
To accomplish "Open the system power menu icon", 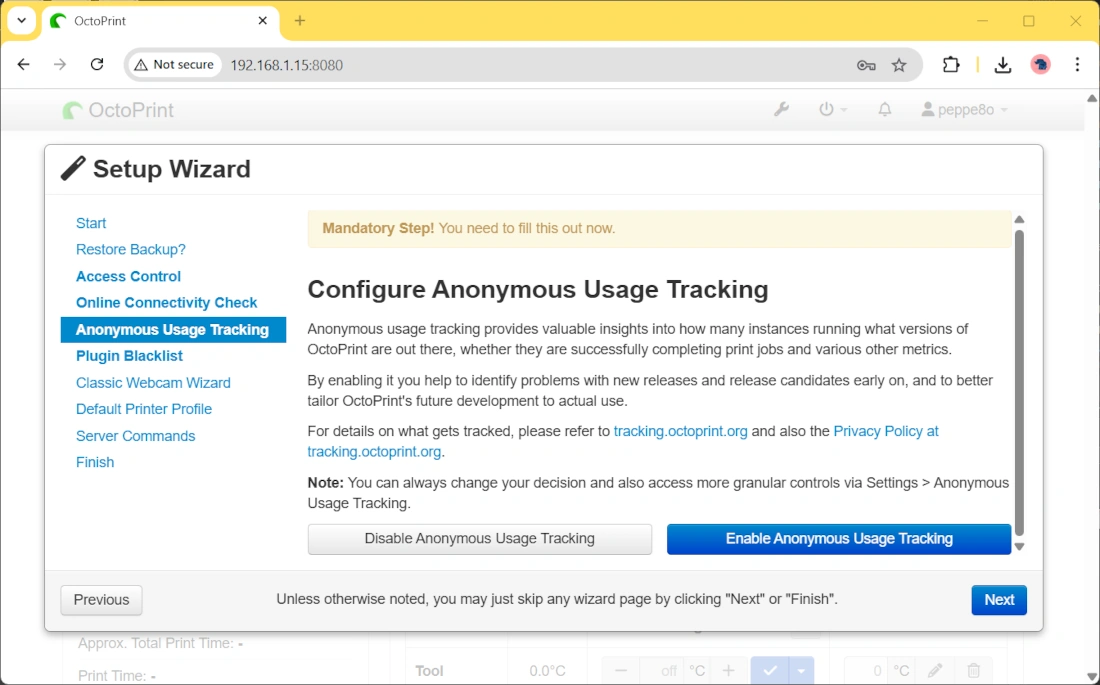I will [833, 109].
